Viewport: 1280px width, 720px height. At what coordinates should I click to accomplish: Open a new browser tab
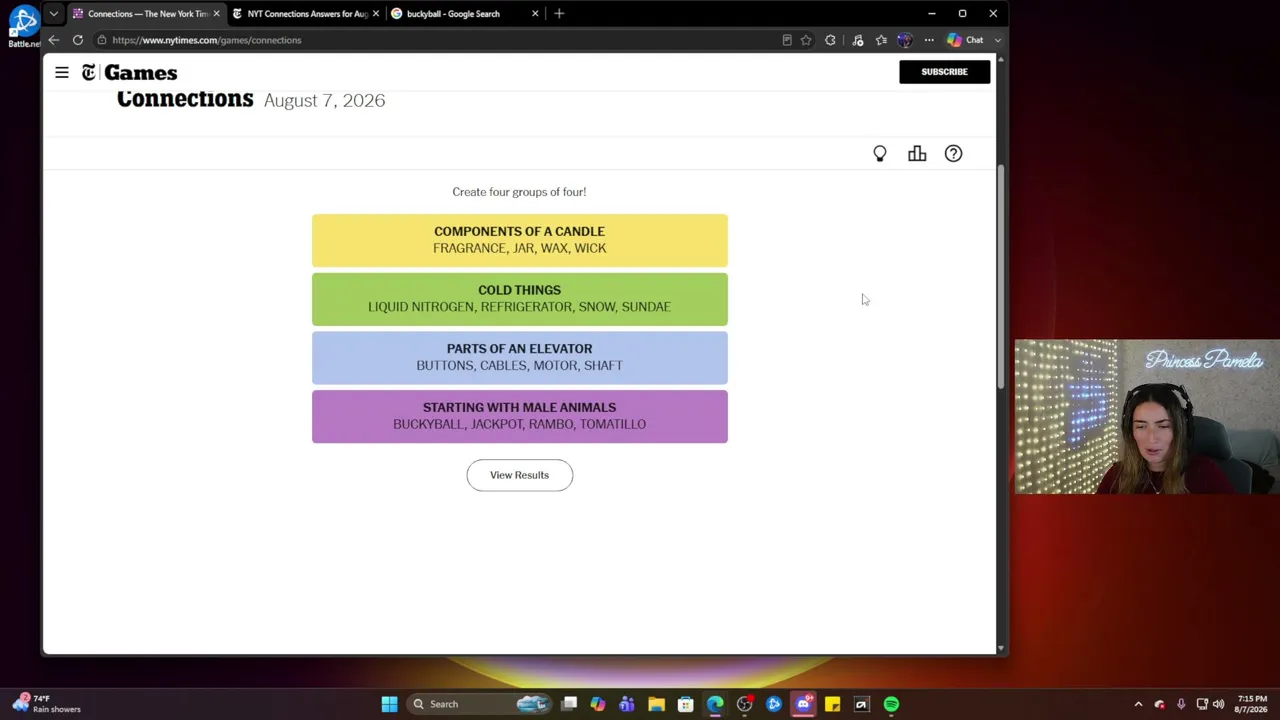click(x=559, y=14)
